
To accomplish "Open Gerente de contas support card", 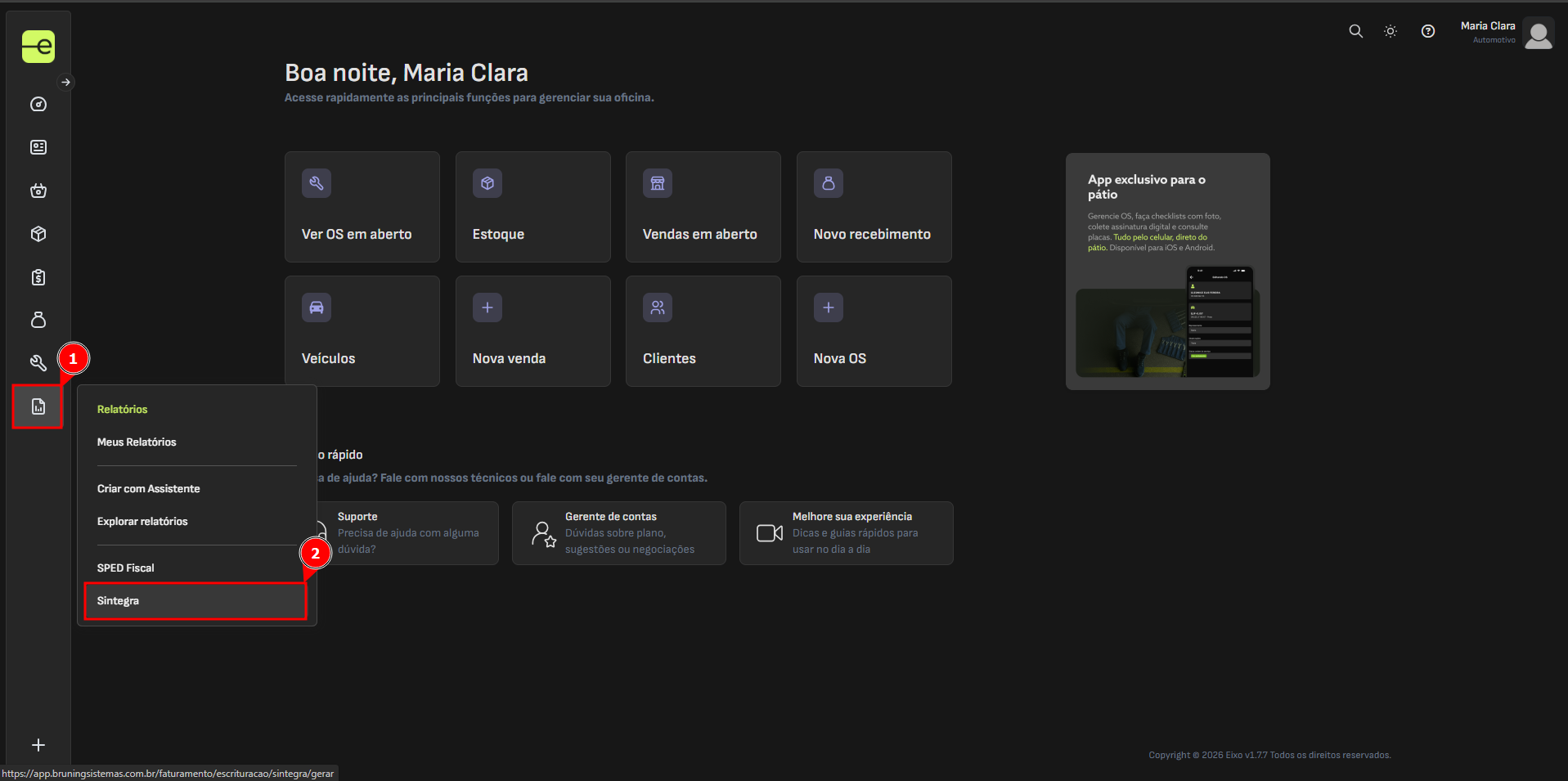I will [618, 533].
